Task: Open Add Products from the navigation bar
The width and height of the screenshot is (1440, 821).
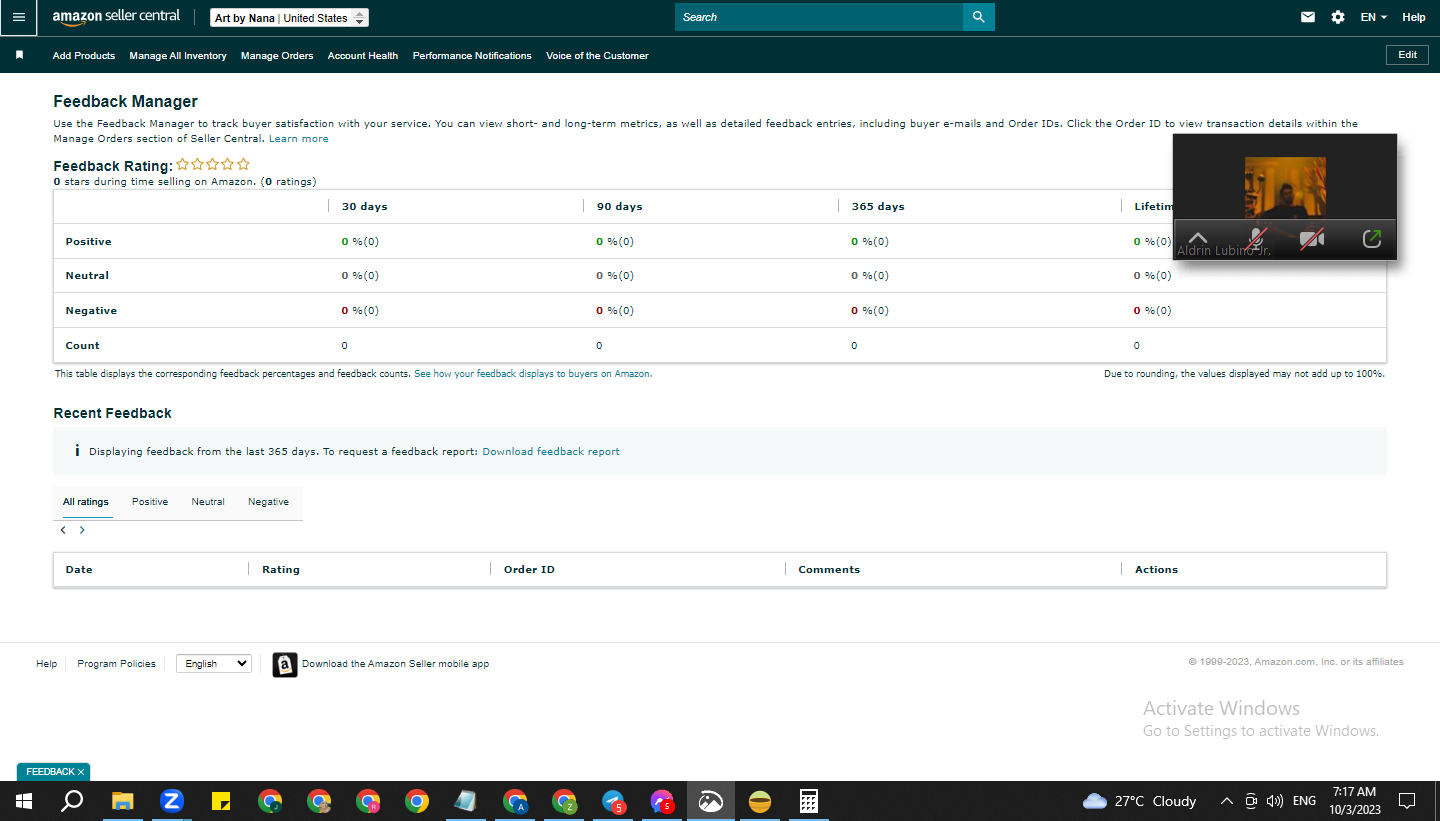Action: 84,56
